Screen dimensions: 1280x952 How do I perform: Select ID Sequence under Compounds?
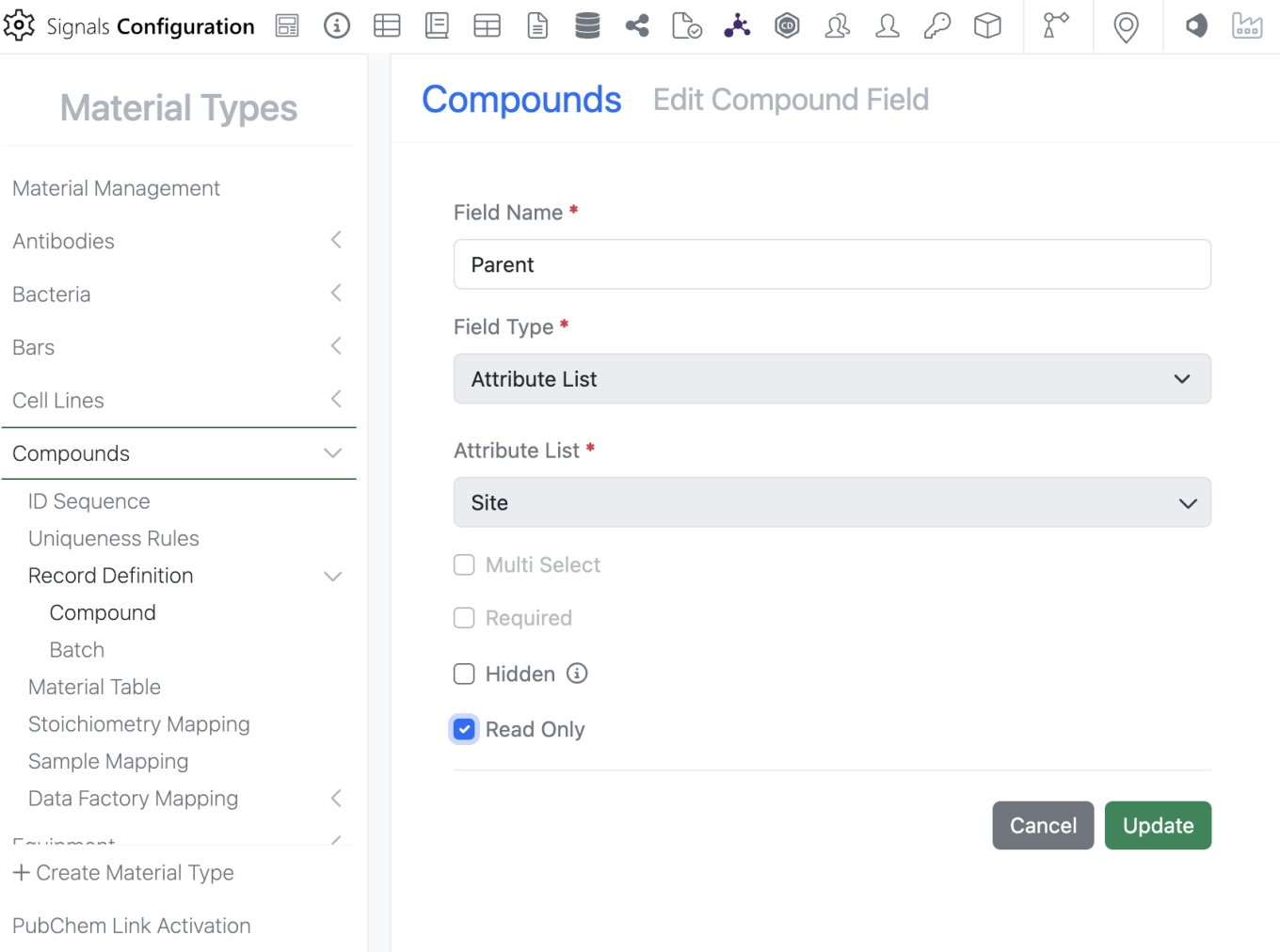[x=88, y=501]
